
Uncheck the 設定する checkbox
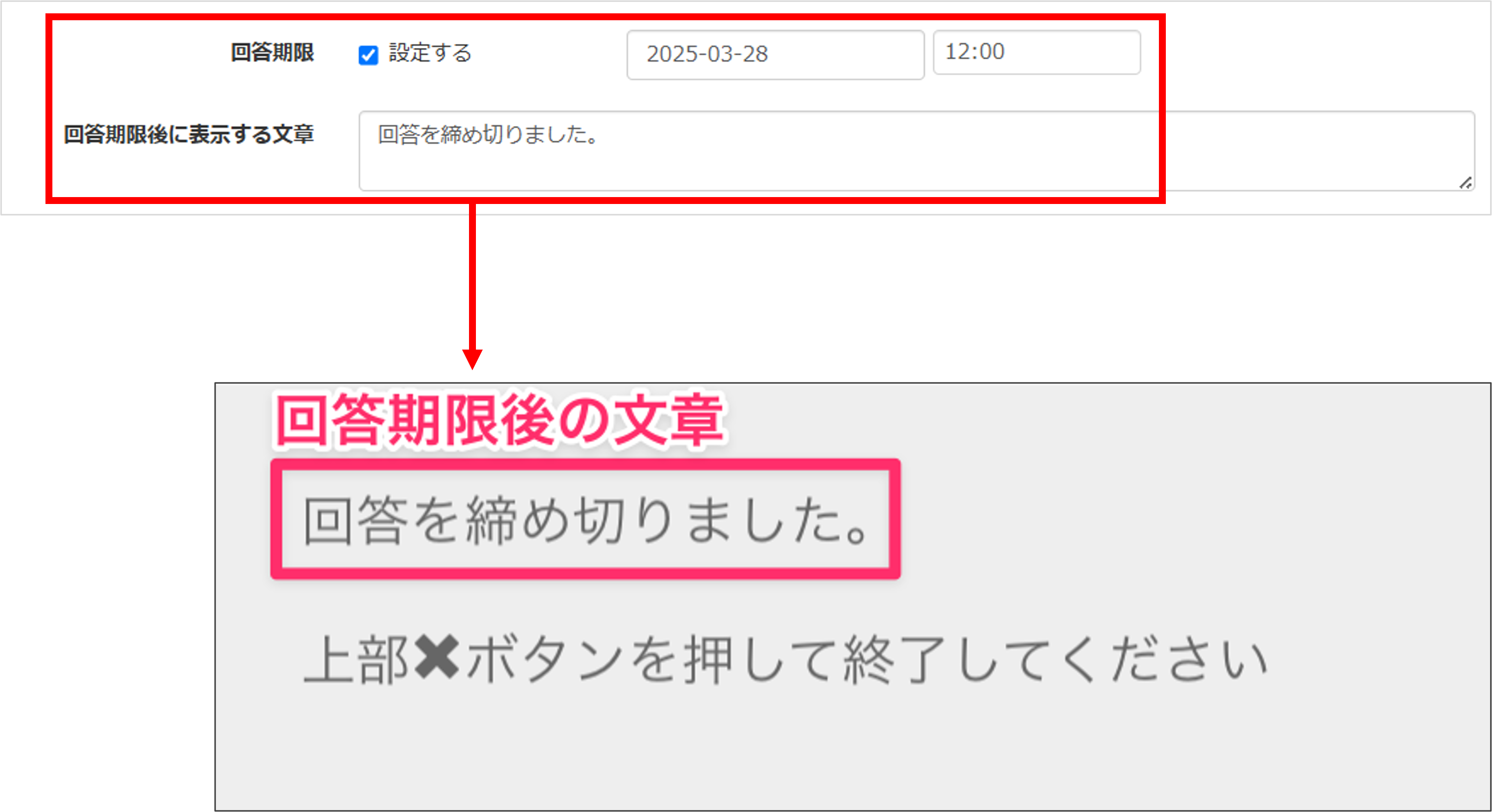pyautogui.click(x=368, y=55)
